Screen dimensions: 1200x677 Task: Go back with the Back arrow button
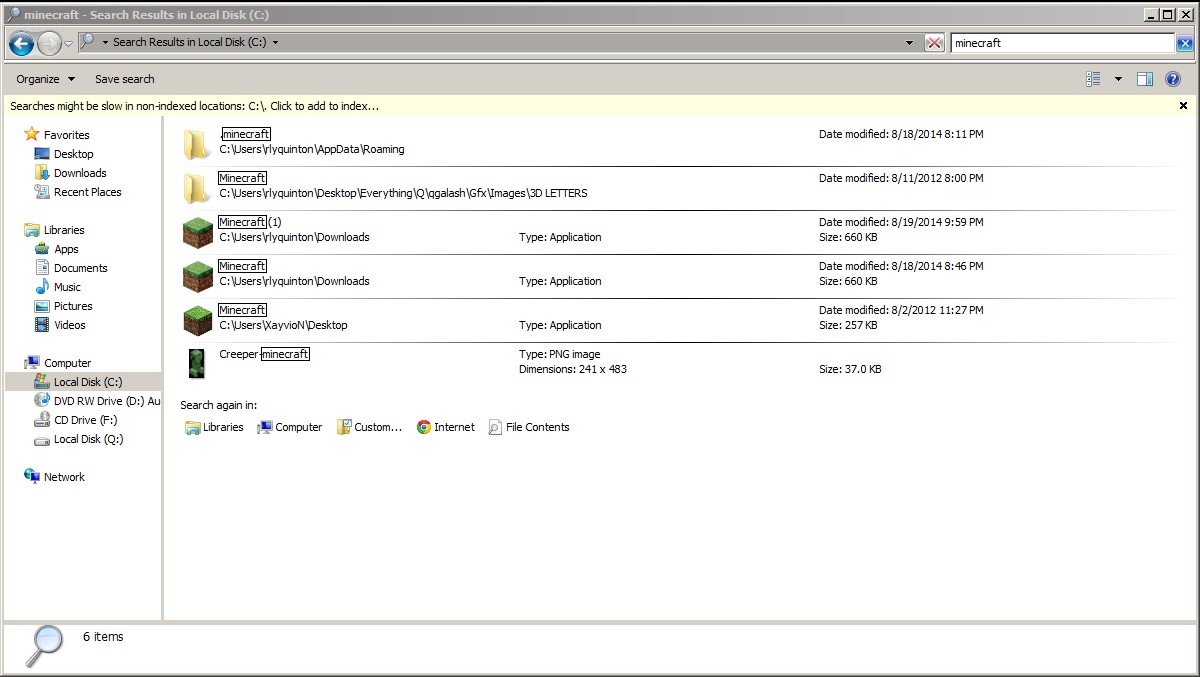tap(21, 43)
